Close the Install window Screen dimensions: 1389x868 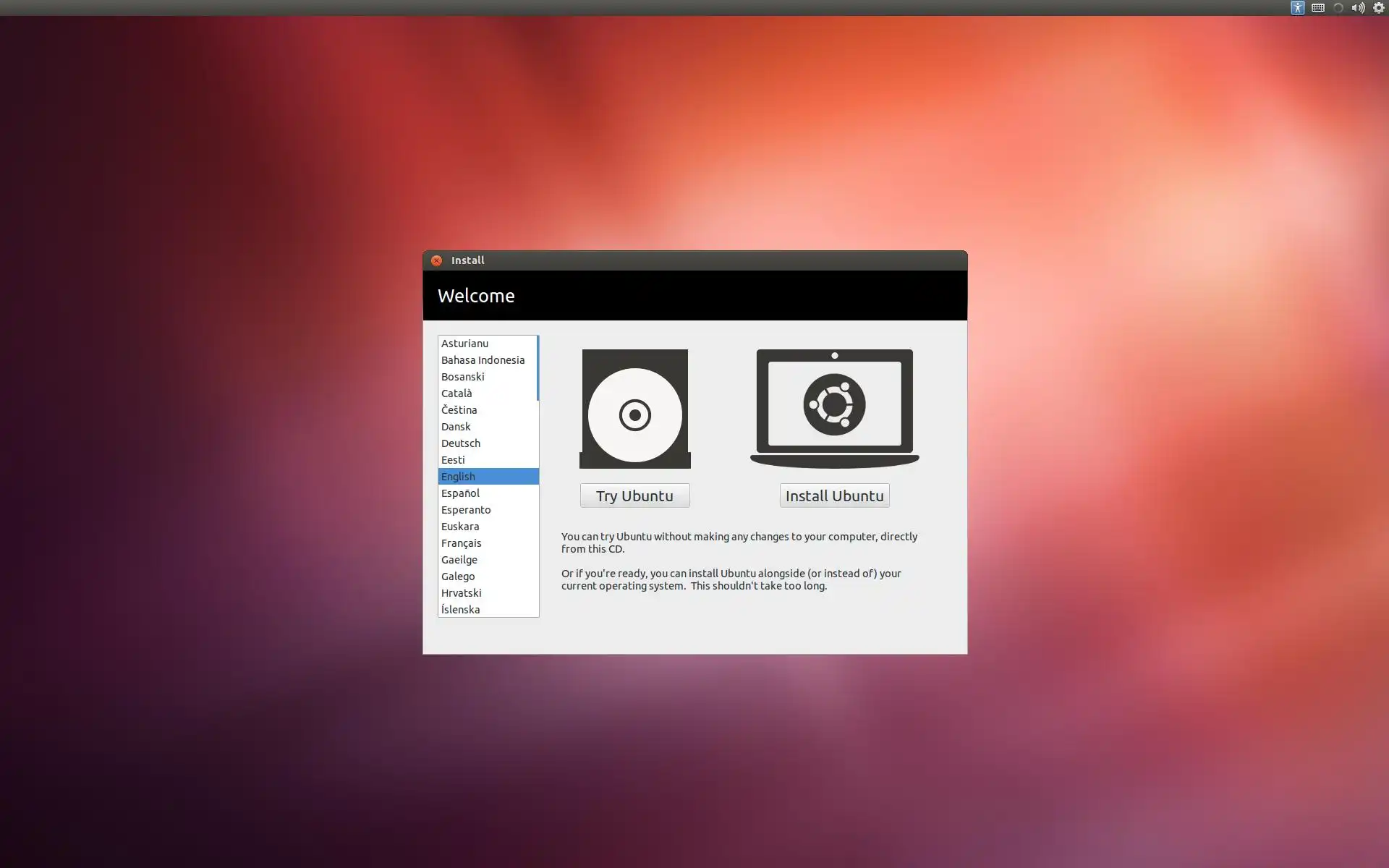436,260
